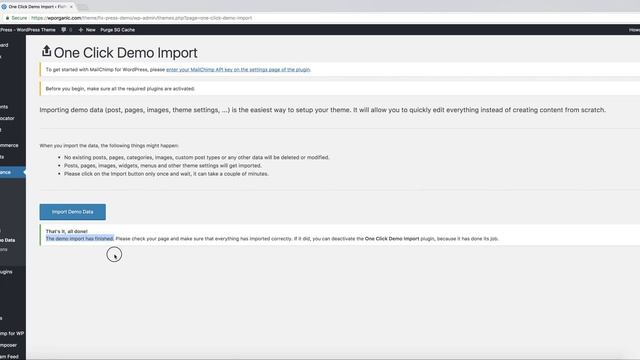
Task: Click the bullet about no existing posts deleted
Action: tap(197, 157)
